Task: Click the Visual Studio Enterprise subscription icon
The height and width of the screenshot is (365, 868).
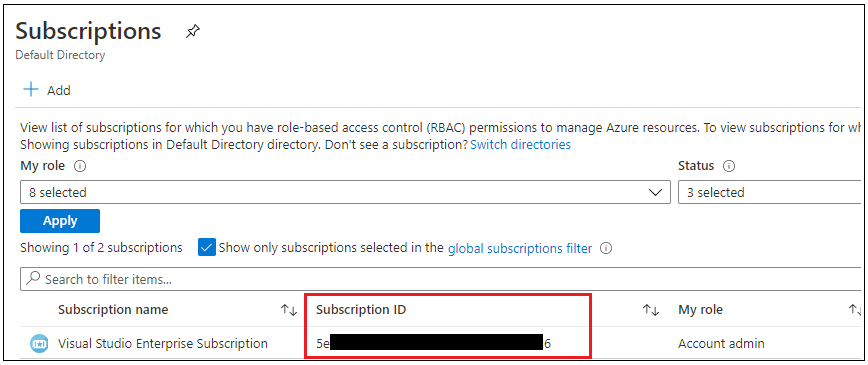Action: click(x=39, y=344)
